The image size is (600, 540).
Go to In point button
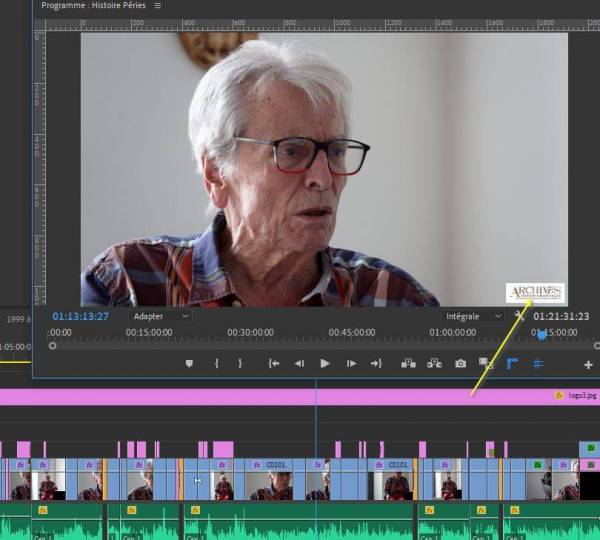pyautogui.click(x=273, y=364)
